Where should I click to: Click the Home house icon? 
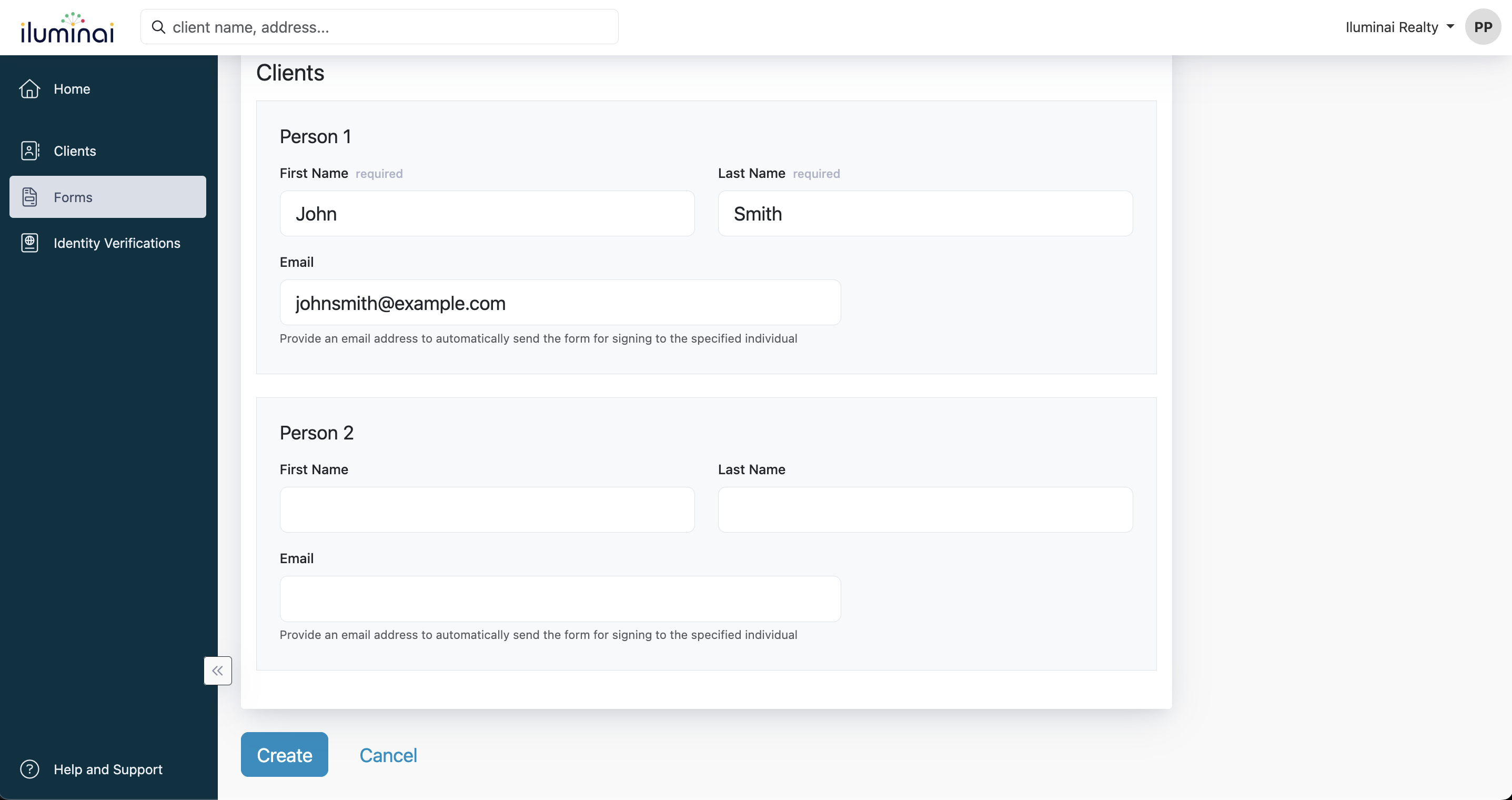click(29, 89)
